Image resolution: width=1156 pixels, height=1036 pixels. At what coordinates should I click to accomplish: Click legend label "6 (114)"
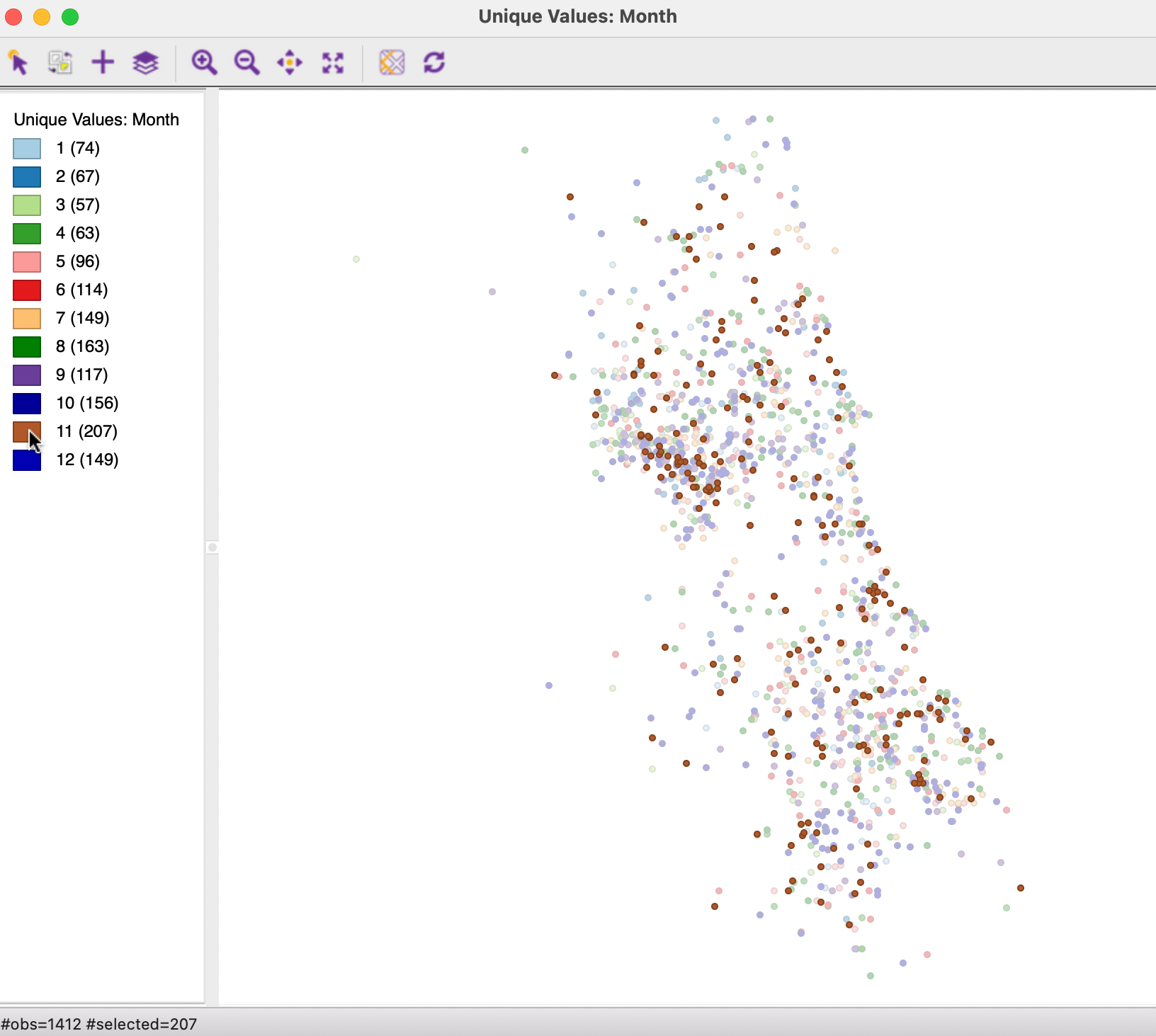pyautogui.click(x=82, y=290)
